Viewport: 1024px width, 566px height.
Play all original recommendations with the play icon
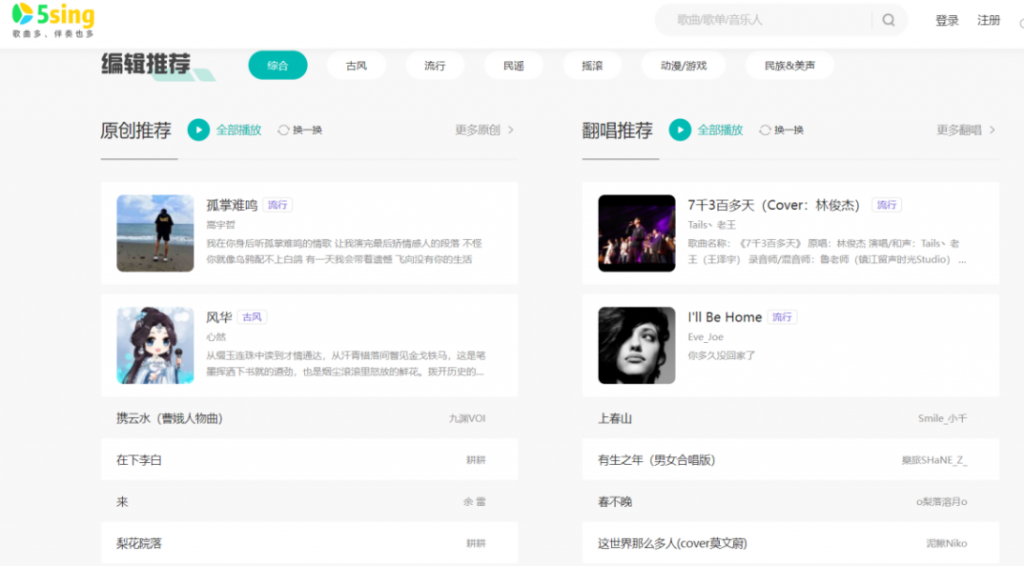click(x=199, y=130)
